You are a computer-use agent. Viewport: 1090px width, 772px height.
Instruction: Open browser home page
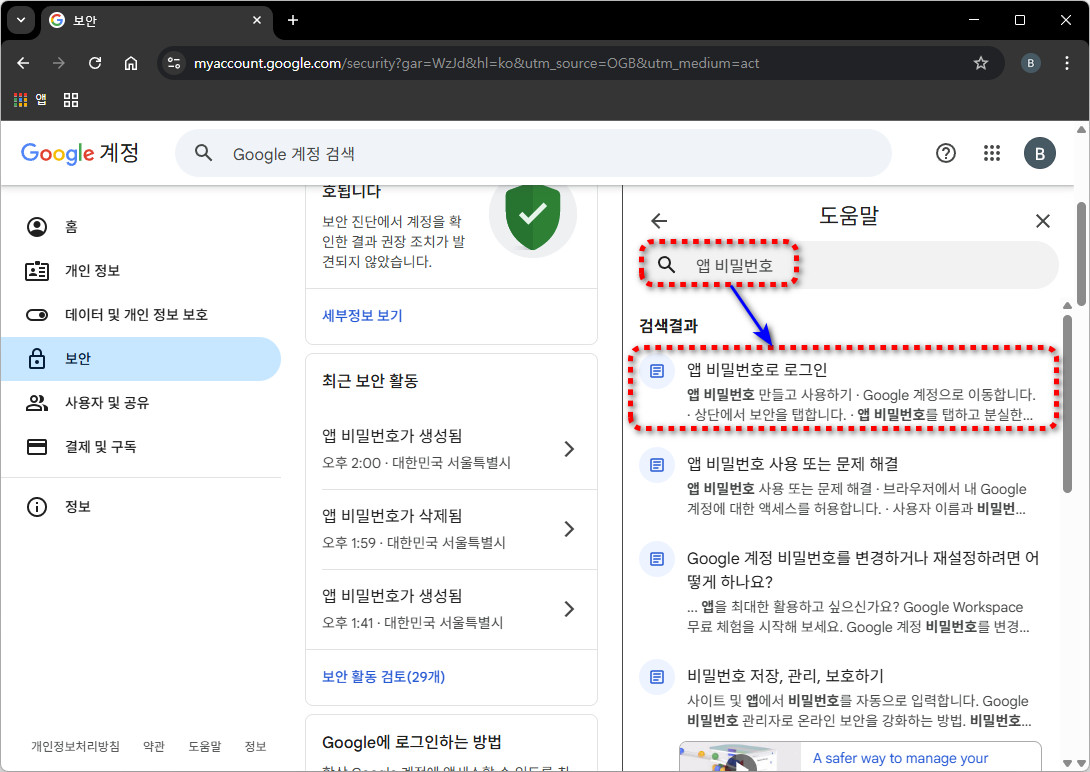[131, 63]
